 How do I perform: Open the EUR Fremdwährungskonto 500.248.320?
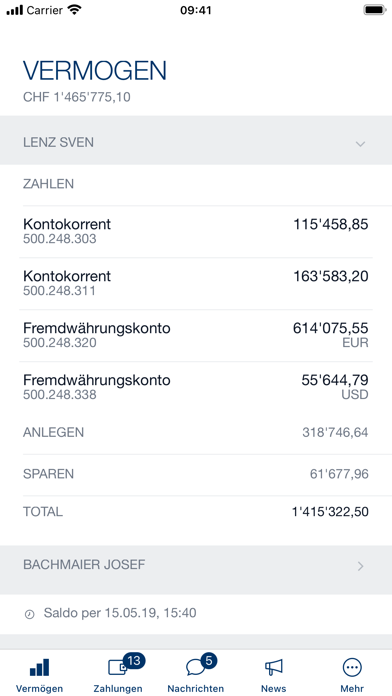[196, 335]
